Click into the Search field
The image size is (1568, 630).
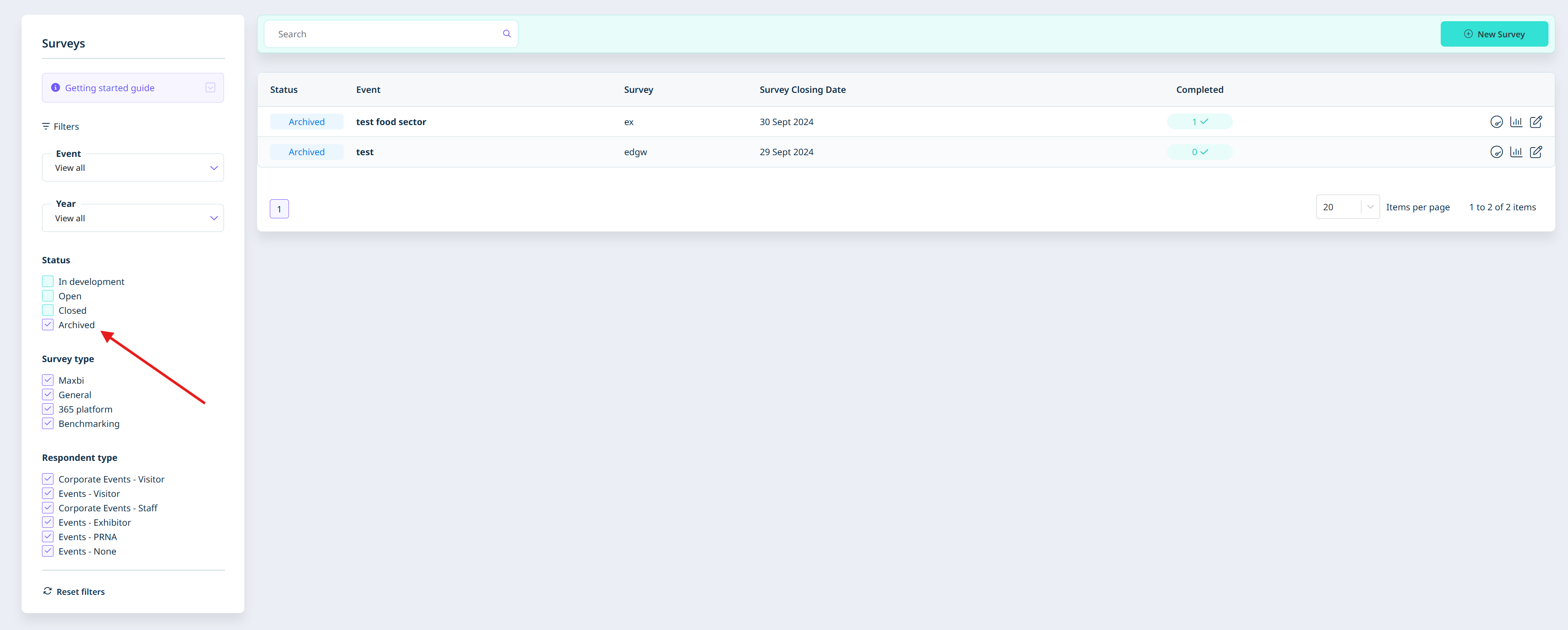click(390, 34)
